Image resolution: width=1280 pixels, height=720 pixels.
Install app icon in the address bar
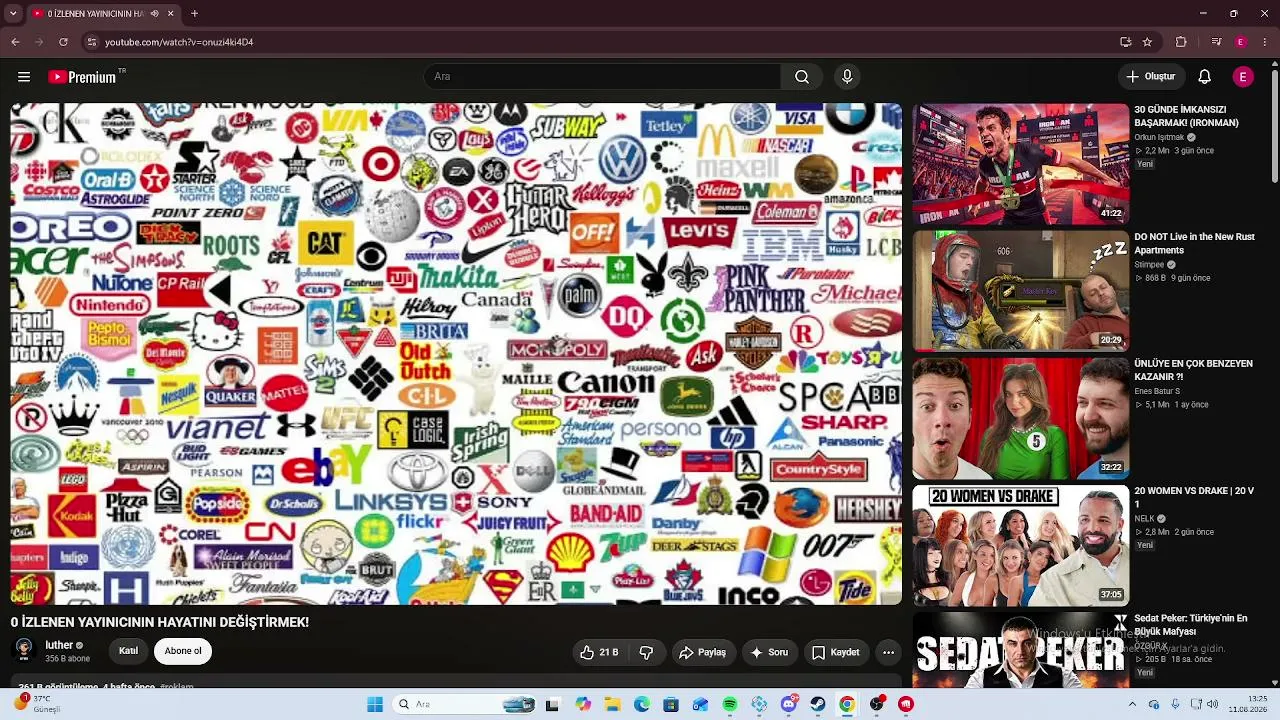tap(1125, 42)
